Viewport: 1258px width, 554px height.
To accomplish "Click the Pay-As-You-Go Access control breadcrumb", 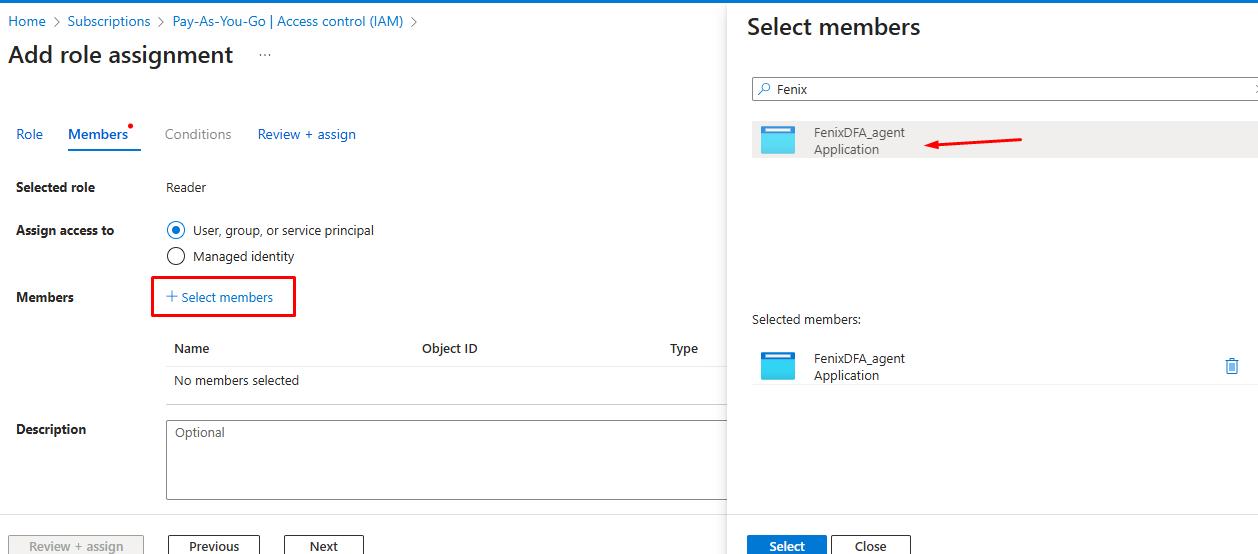I will click(288, 21).
